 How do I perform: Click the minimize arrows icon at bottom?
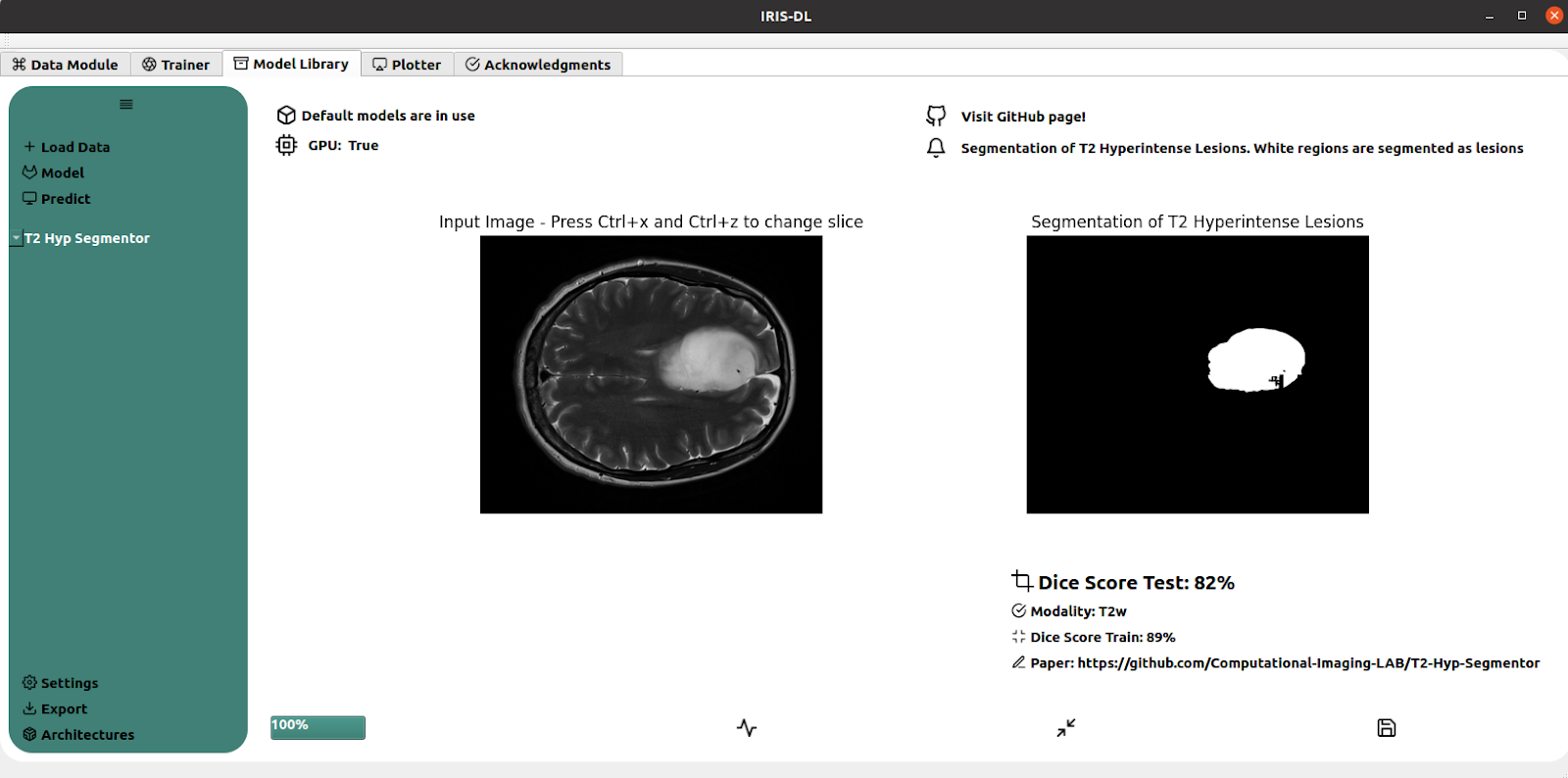click(x=1066, y=728)
